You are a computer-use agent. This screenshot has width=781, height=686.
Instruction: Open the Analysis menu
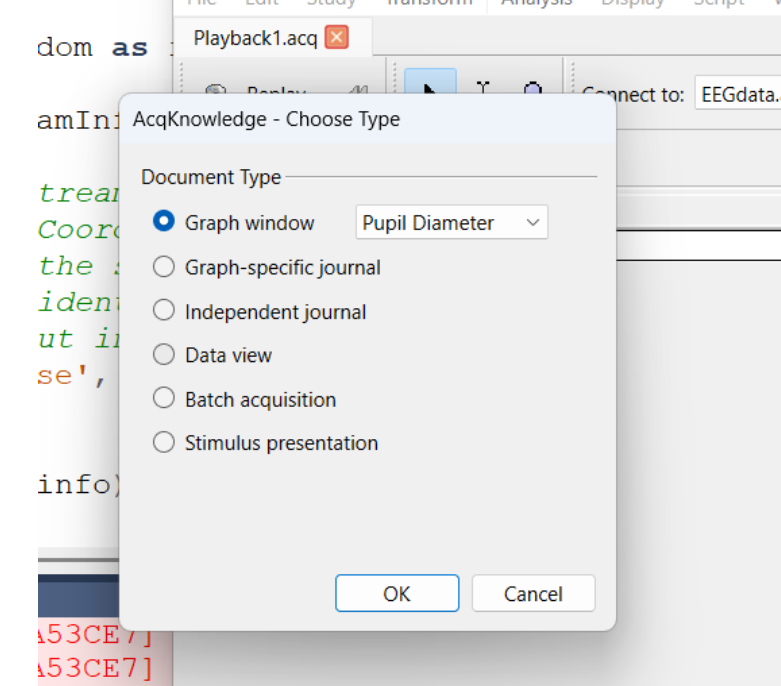pos(537,3)
